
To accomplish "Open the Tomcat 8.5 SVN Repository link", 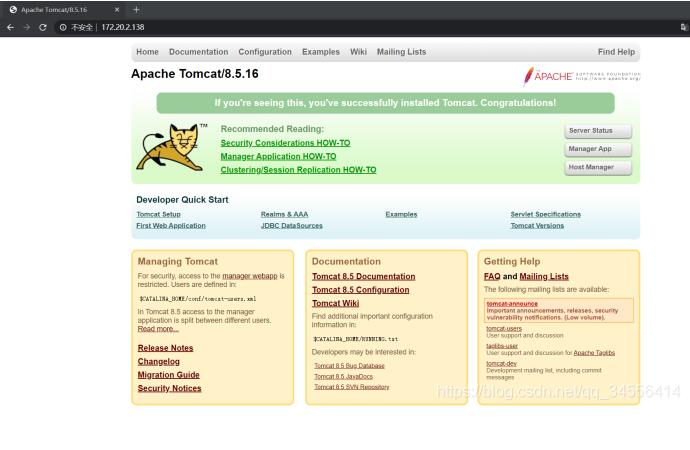I will (x=352, y=387).
